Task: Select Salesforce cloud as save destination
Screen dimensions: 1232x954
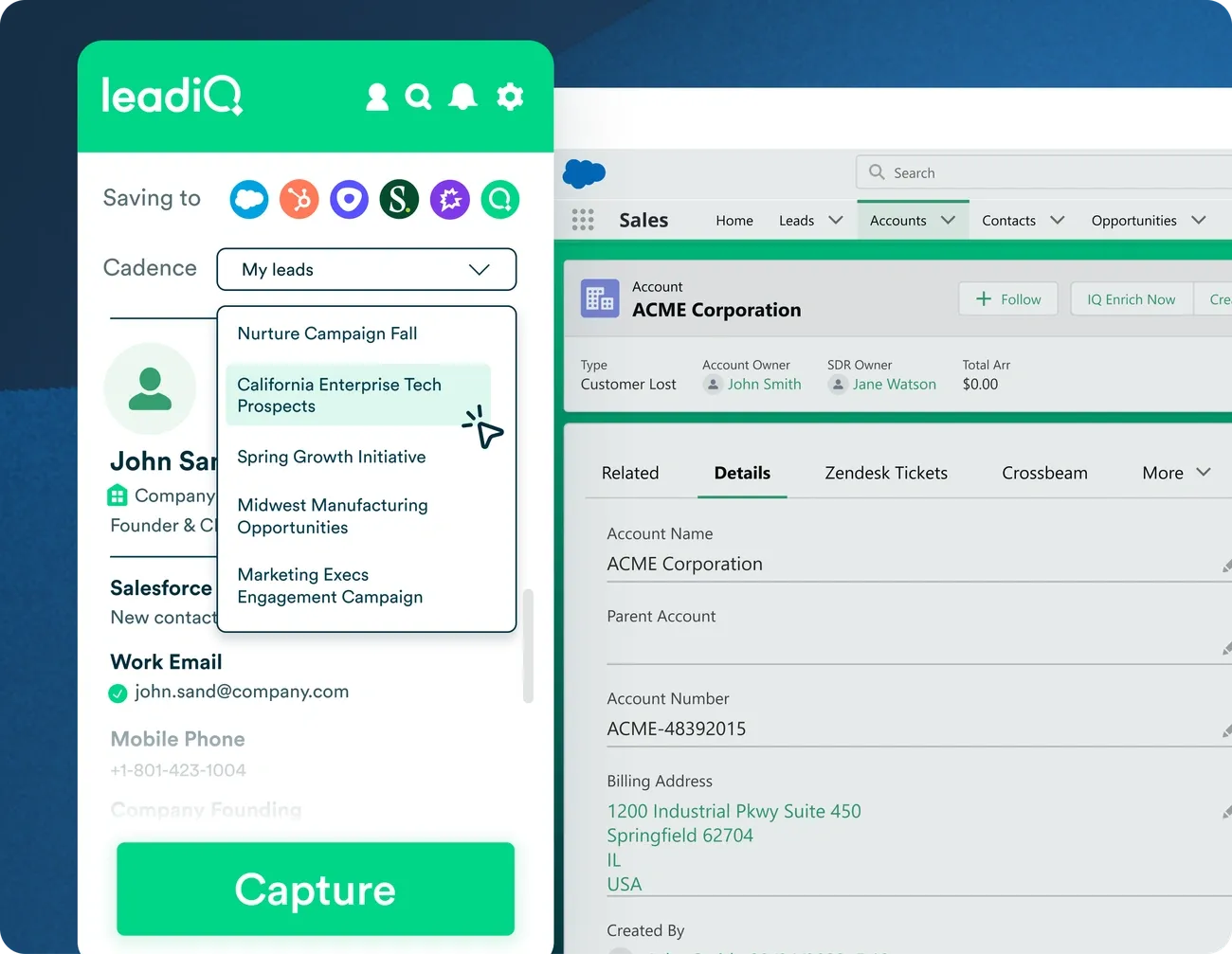Action: click(x=249, y=200)
